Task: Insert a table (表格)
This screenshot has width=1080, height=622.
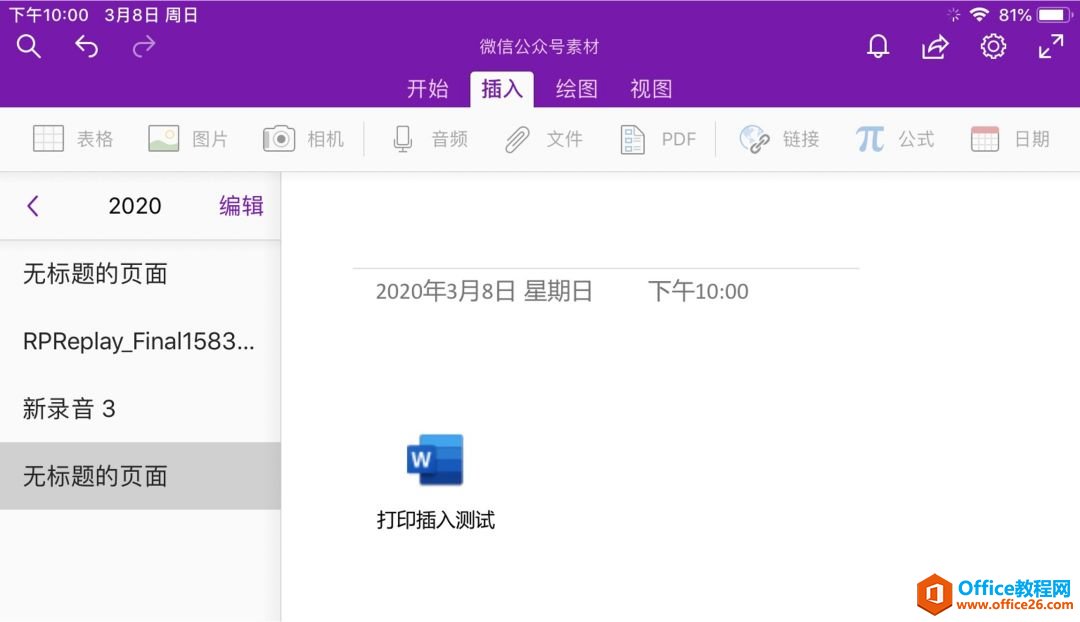Action: tap(73, 139)
